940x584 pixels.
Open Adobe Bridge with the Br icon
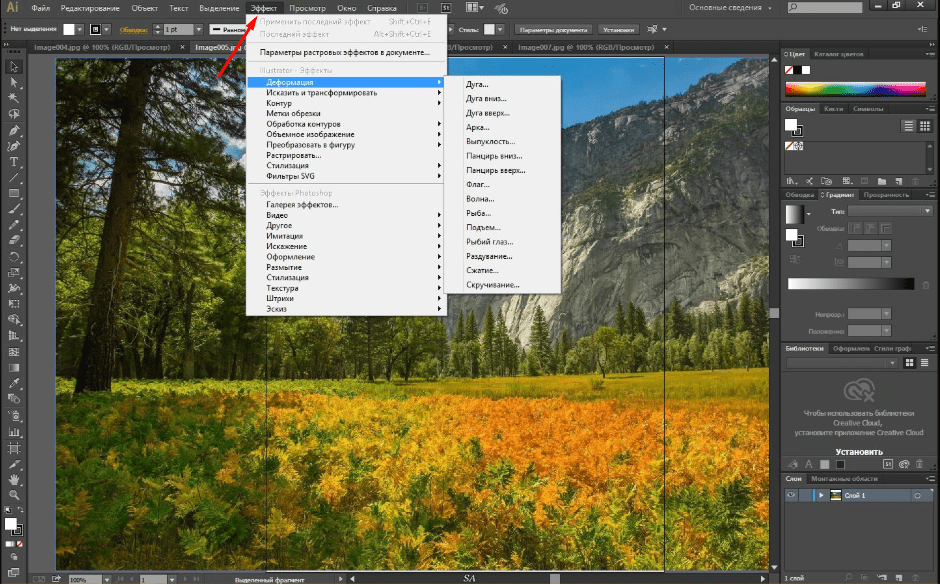point(423,8)
